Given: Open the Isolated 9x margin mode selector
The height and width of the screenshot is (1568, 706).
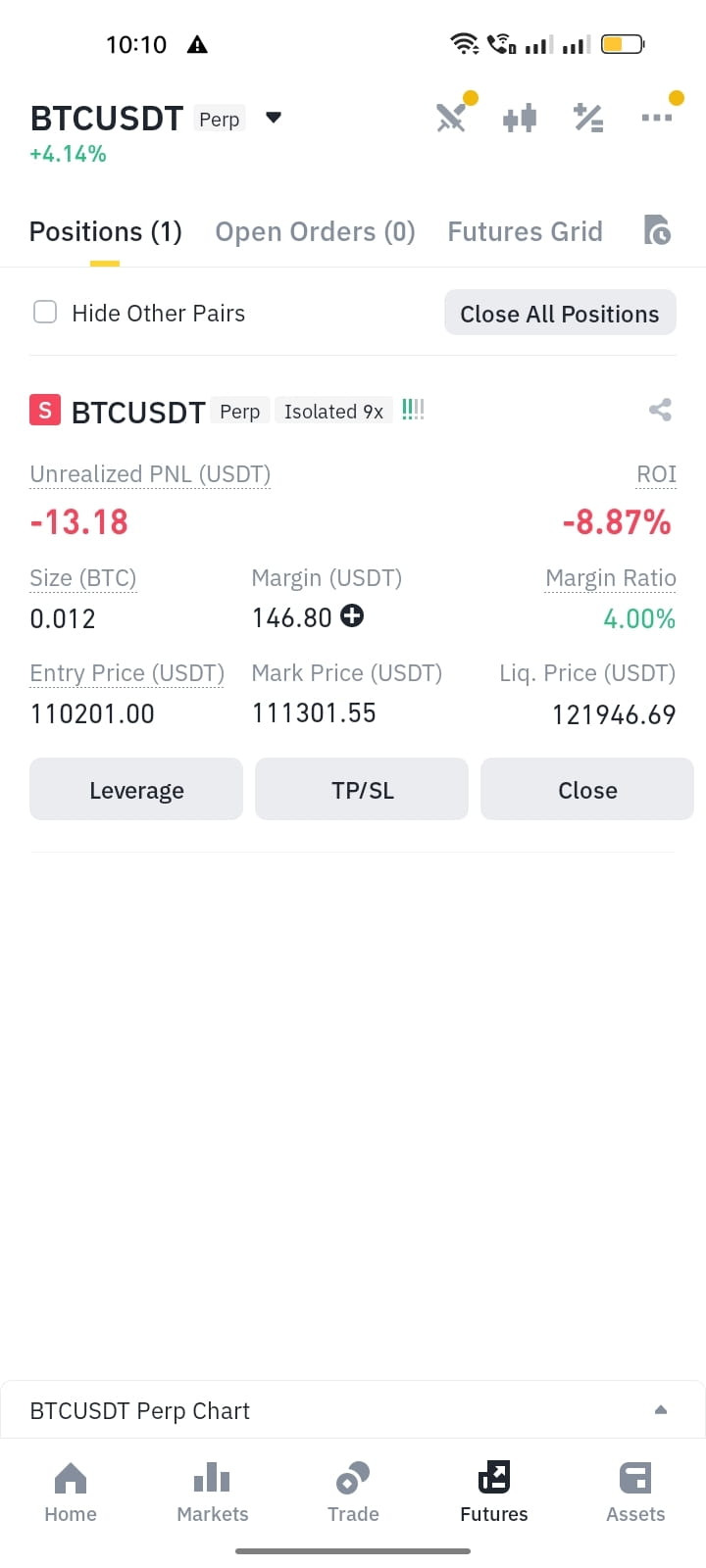Looking at the screenshot, I should [x=333, y=412].
